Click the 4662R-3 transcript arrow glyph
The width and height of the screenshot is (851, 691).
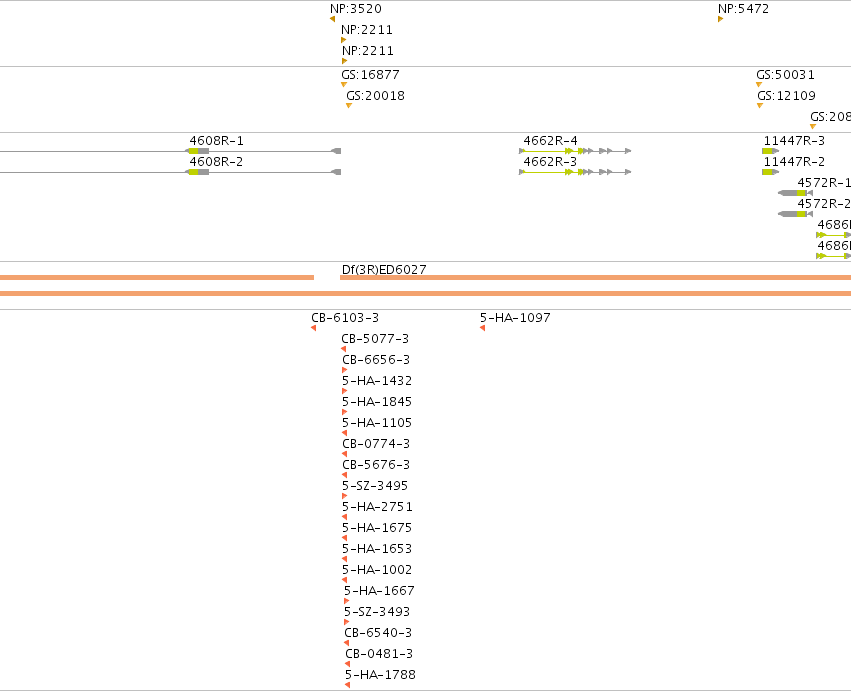click(575, 172)
